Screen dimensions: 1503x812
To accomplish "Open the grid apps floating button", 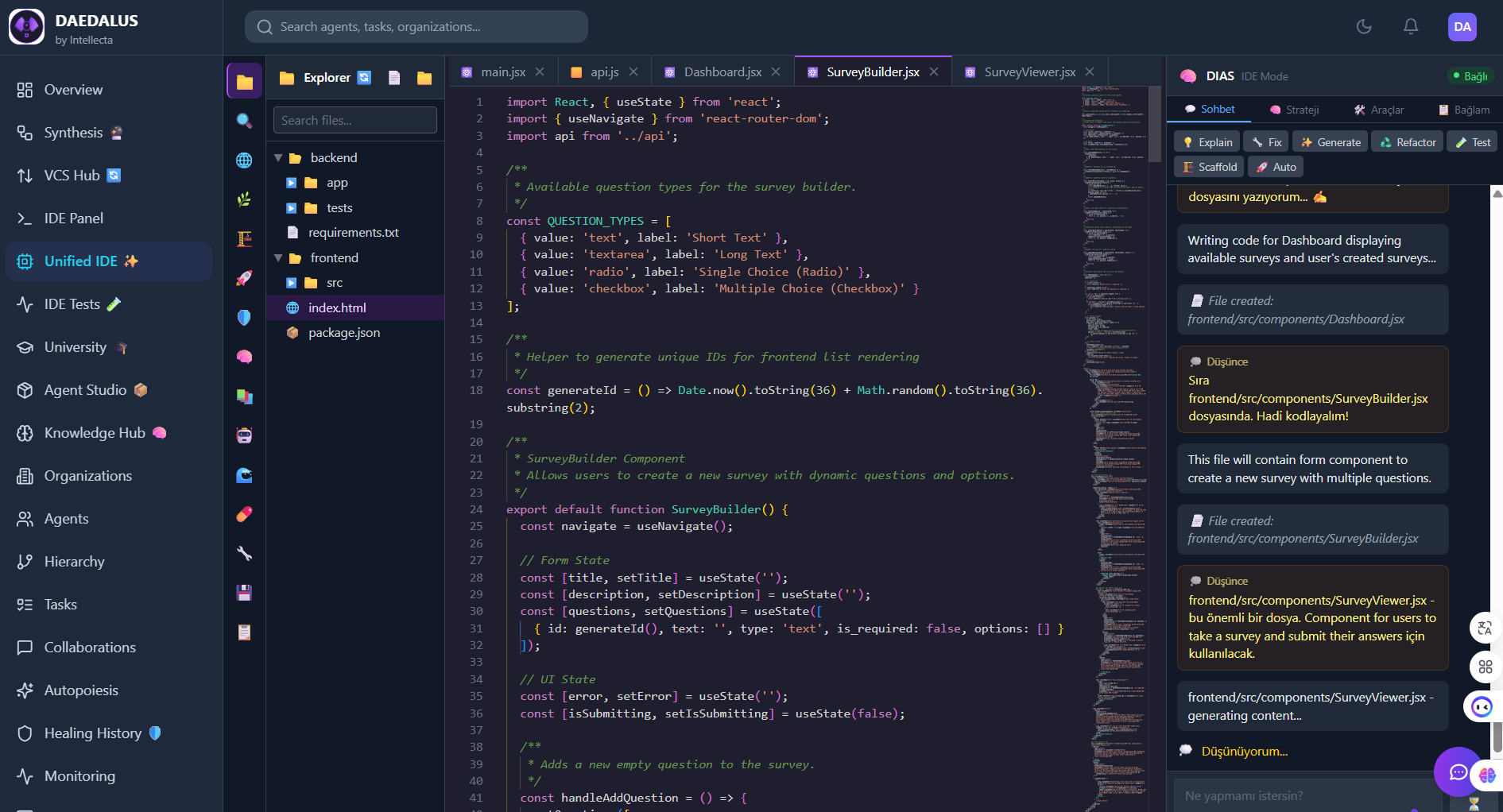I will (1485, 667).
